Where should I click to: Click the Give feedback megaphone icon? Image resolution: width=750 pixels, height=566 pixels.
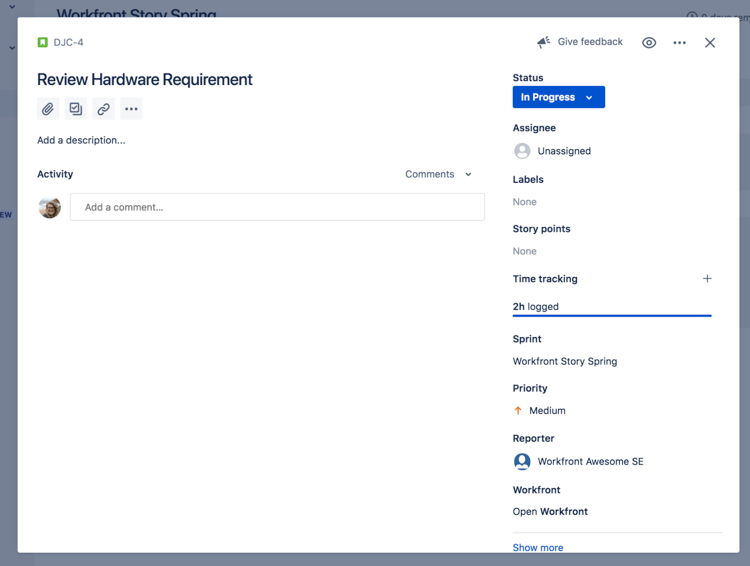click(x=543, y=42)
